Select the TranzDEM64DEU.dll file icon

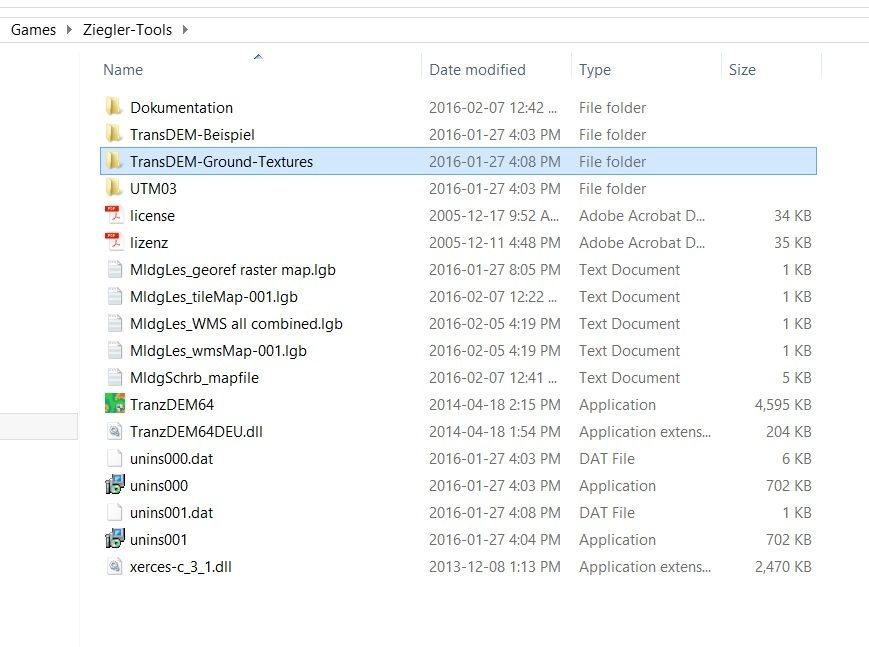tap(114, 432)
